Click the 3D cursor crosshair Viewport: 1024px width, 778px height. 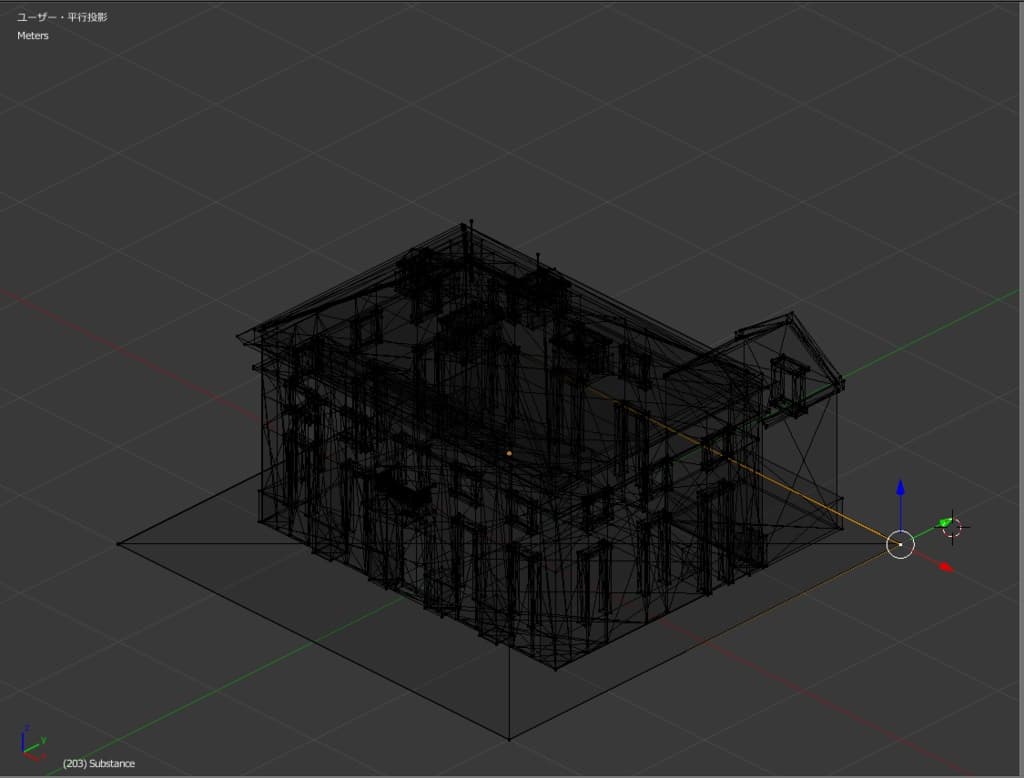pos(952,527)
